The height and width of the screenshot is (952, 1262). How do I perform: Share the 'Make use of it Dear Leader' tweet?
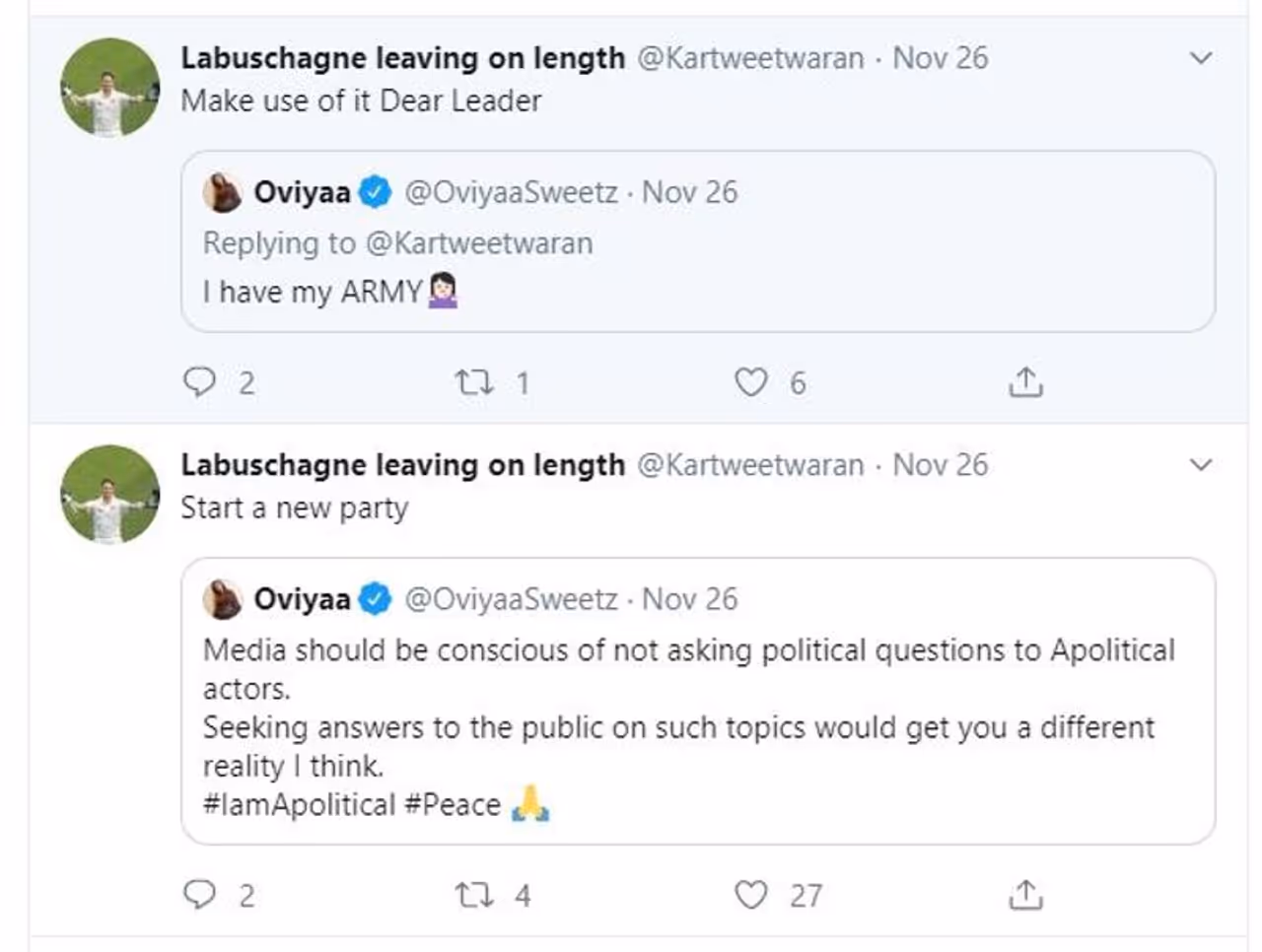pyautogui.click(x=1025, y=381)
